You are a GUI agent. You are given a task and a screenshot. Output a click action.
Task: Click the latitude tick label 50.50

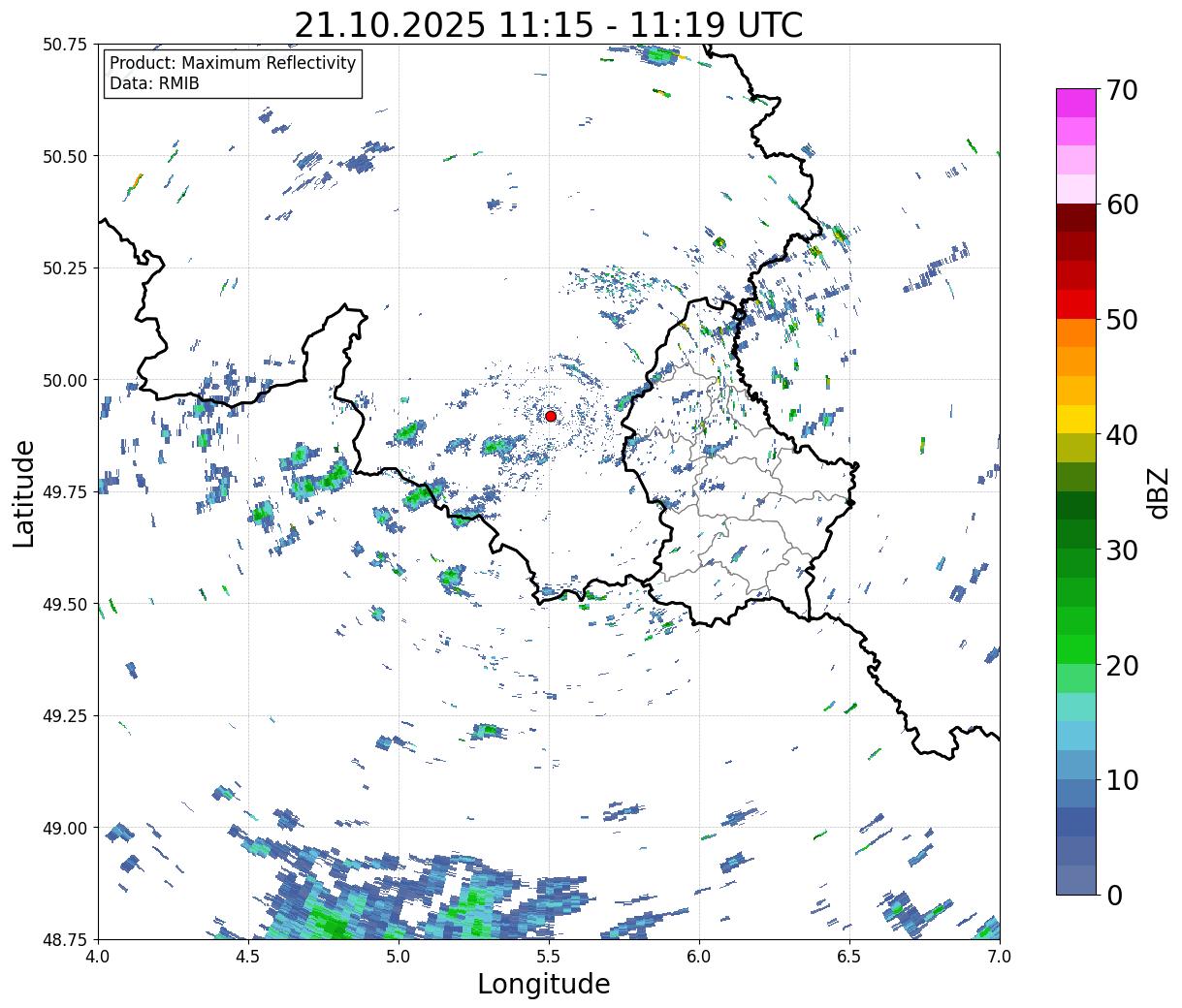(65, 156)
